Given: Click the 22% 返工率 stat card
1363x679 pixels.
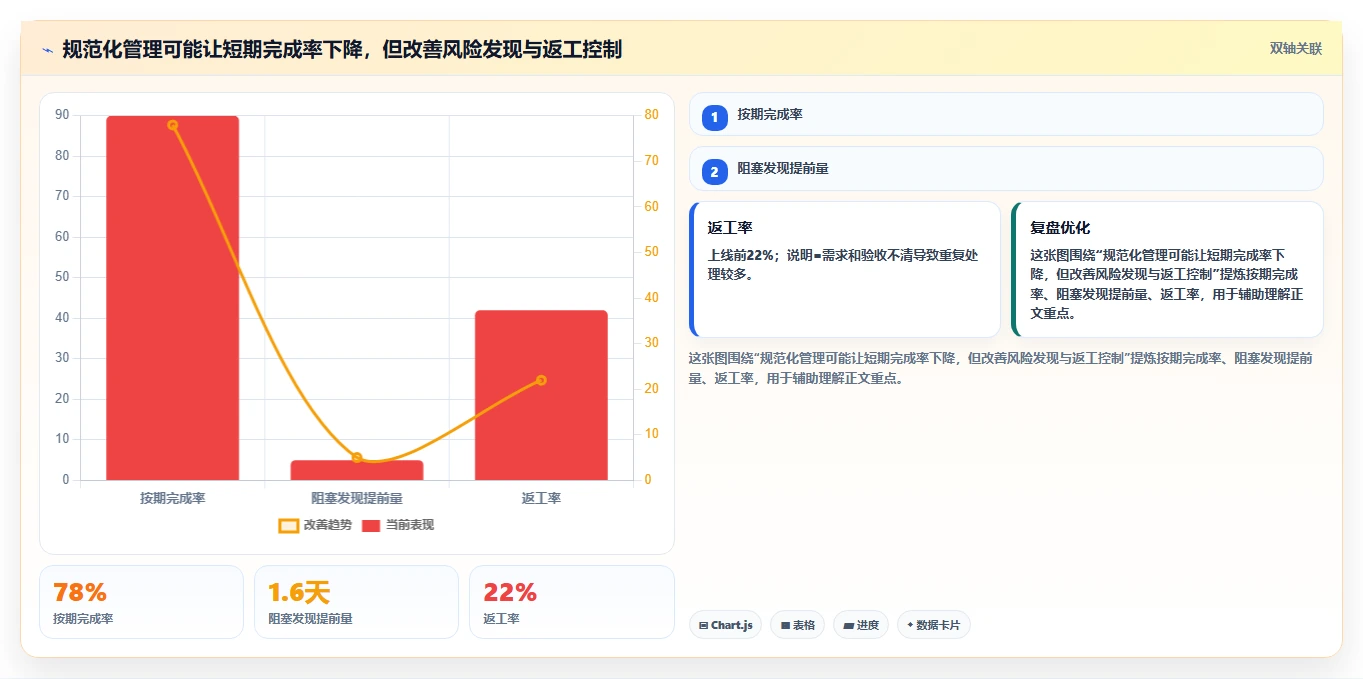Looking at the screenshot, I should coord(571,602).
